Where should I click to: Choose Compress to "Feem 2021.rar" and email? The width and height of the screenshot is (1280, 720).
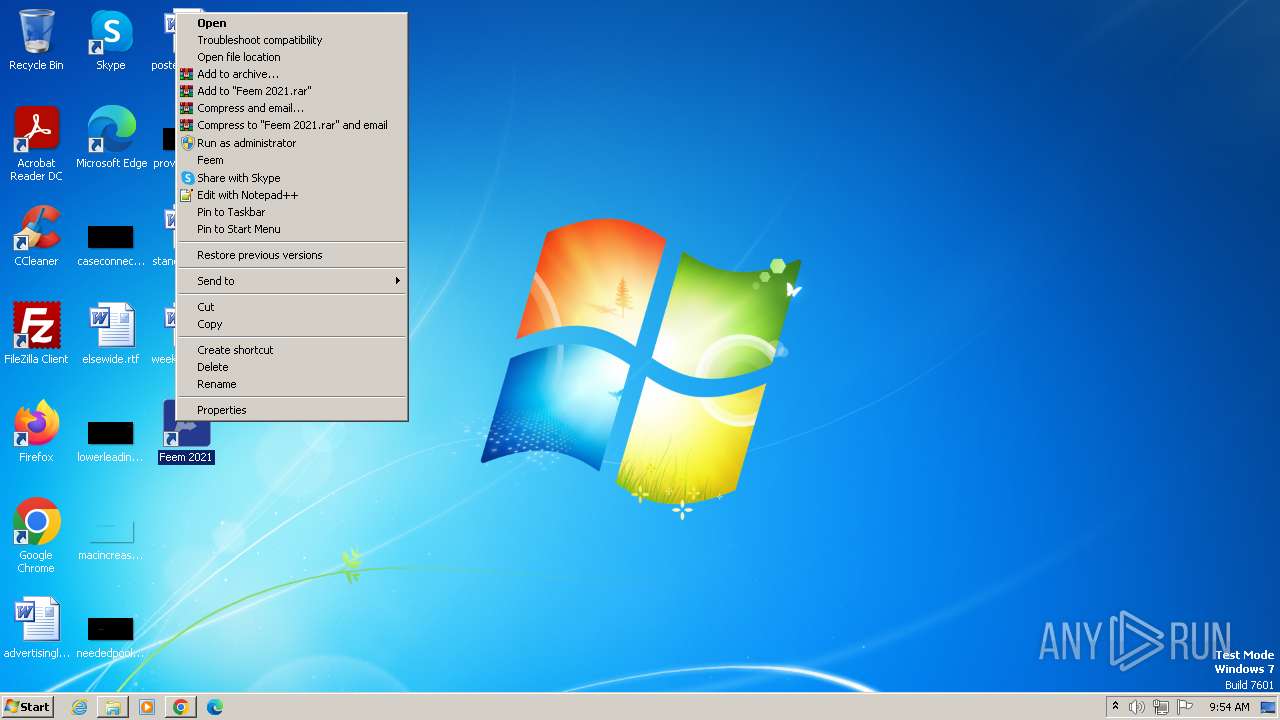pos(292,125)
